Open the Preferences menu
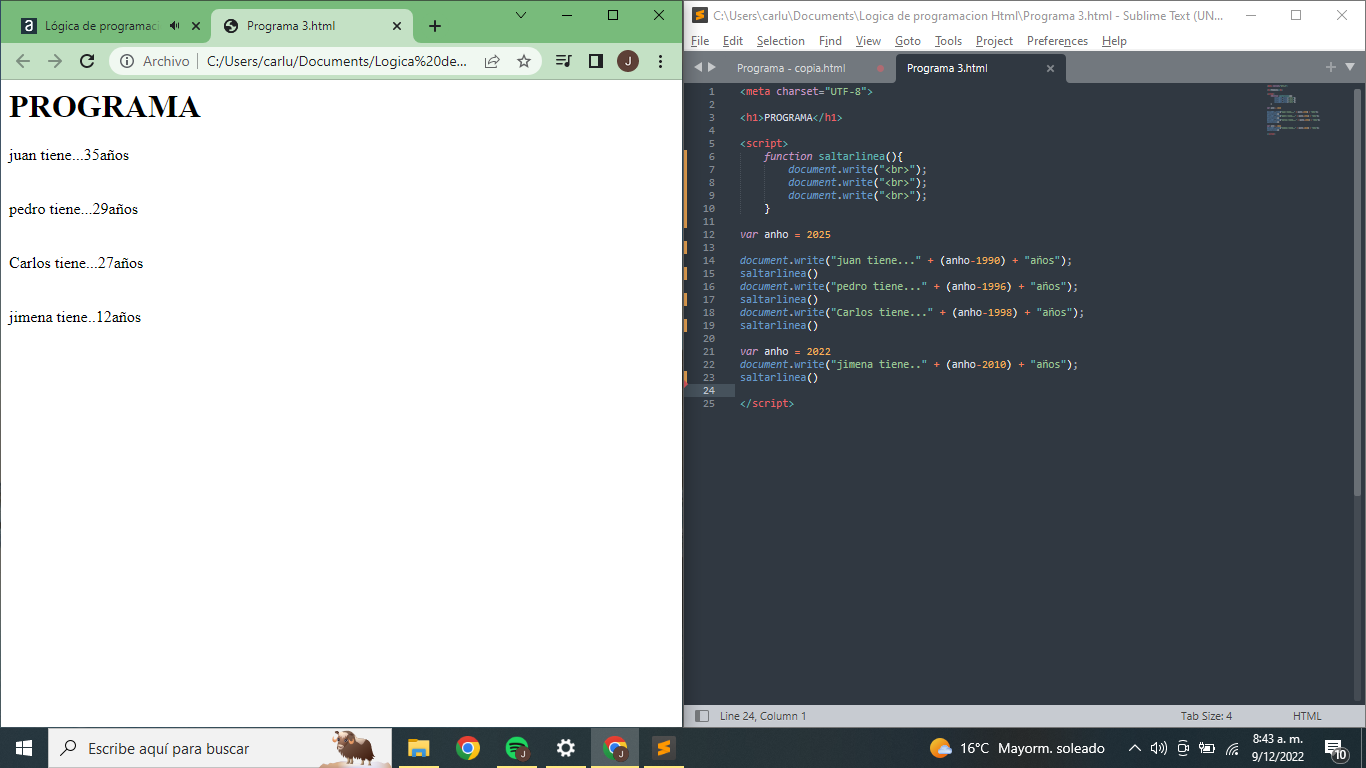Viewport: 1366px width, 768px height. pyautogui.click(x=1057, y=41)
